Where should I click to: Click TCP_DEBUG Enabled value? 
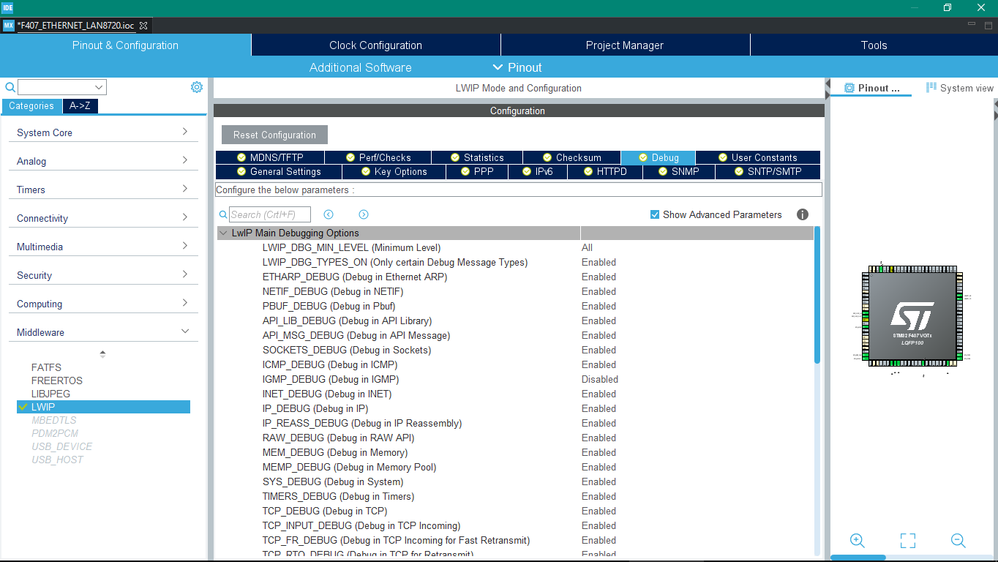(598, 511)
